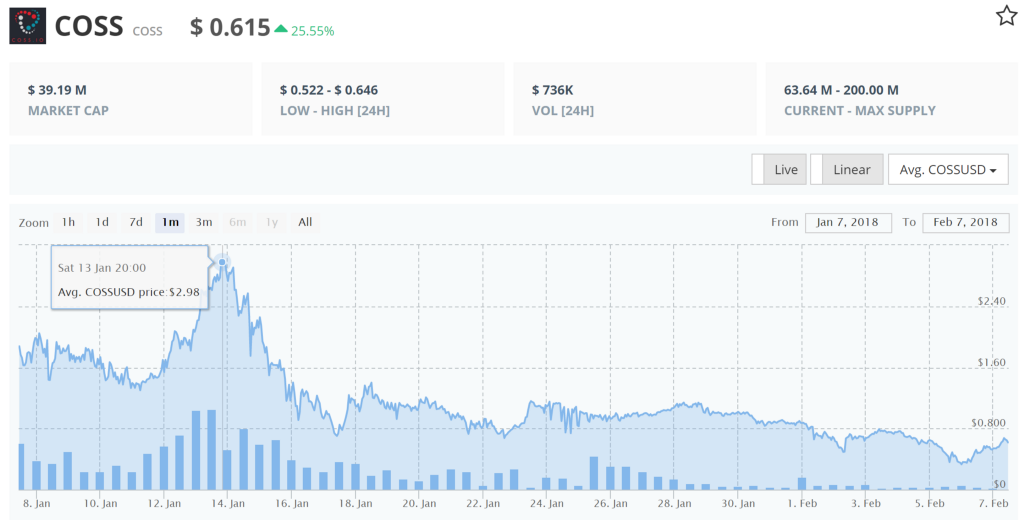1024x520 pixels.
Task: Click the VOL [24H] stat card
Action: point(634,99)
